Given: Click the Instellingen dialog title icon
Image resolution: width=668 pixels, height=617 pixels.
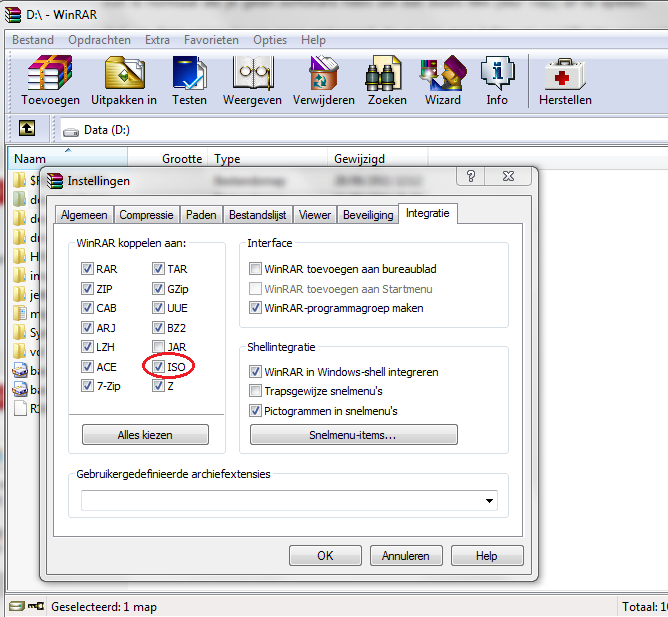Looking at the screenshot, I should (55, 181).
